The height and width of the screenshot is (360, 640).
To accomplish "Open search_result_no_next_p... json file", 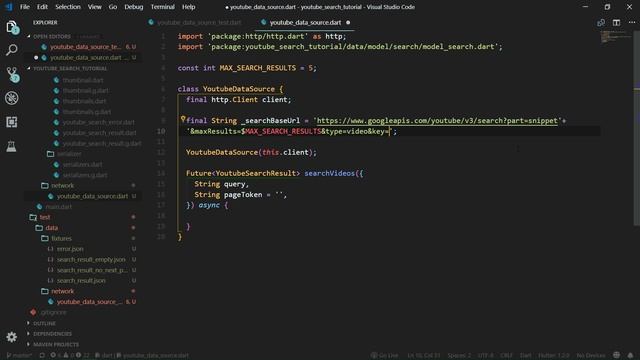I will point(92,270).
